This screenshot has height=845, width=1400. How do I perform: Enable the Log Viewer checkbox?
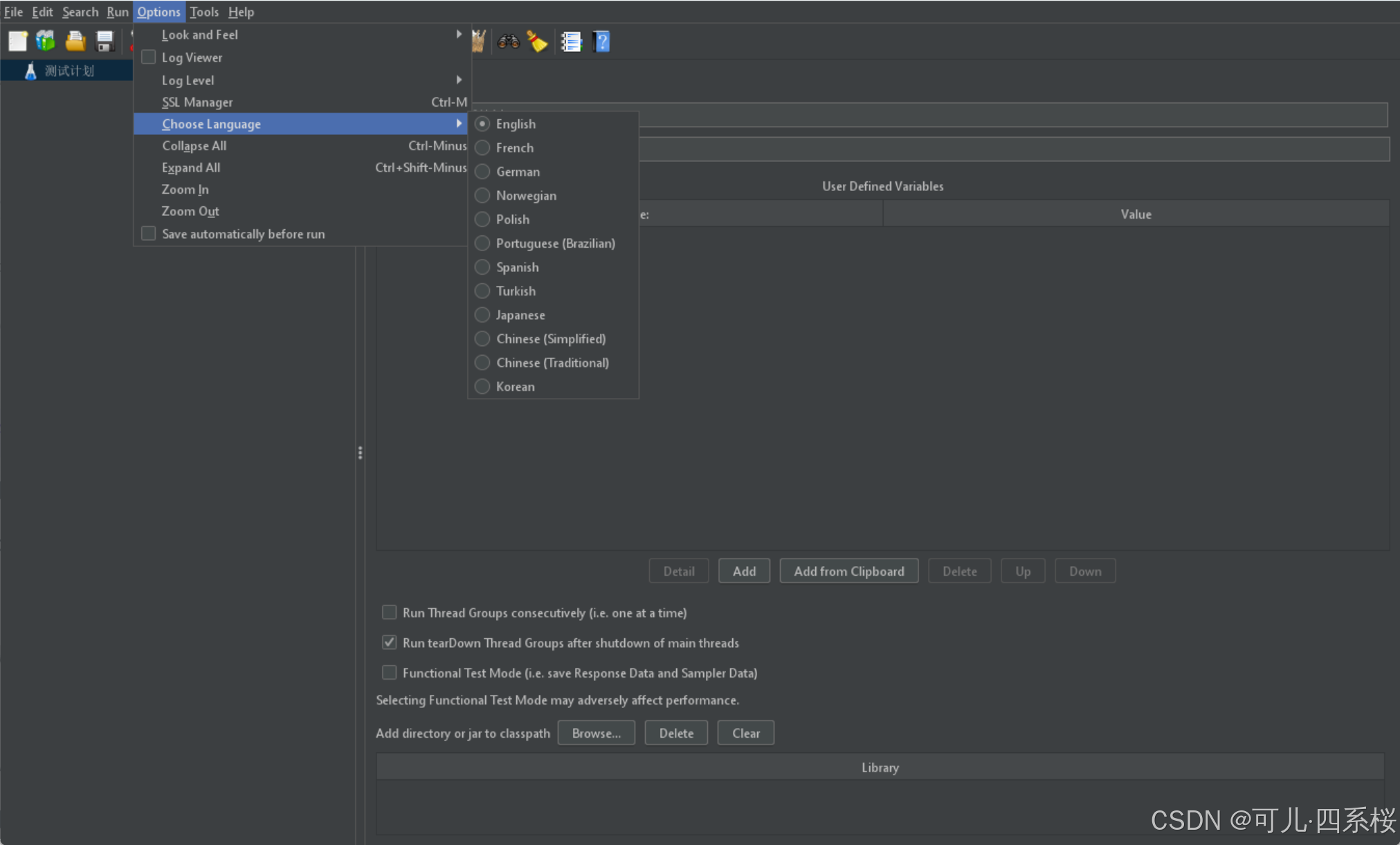click(x=149, y=57)
